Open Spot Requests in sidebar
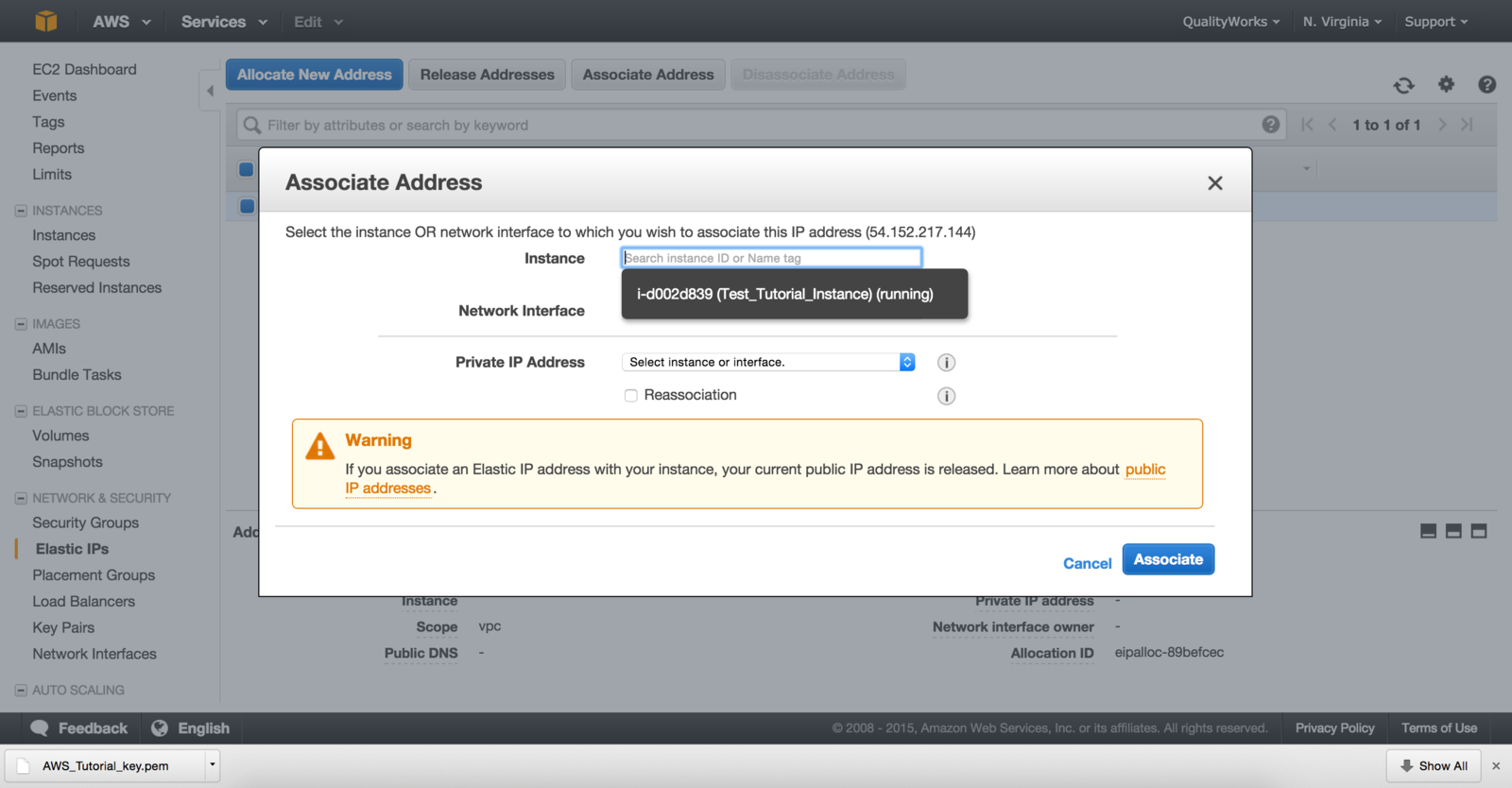Viewport: 1512px width, 788px height. point(80,262)
